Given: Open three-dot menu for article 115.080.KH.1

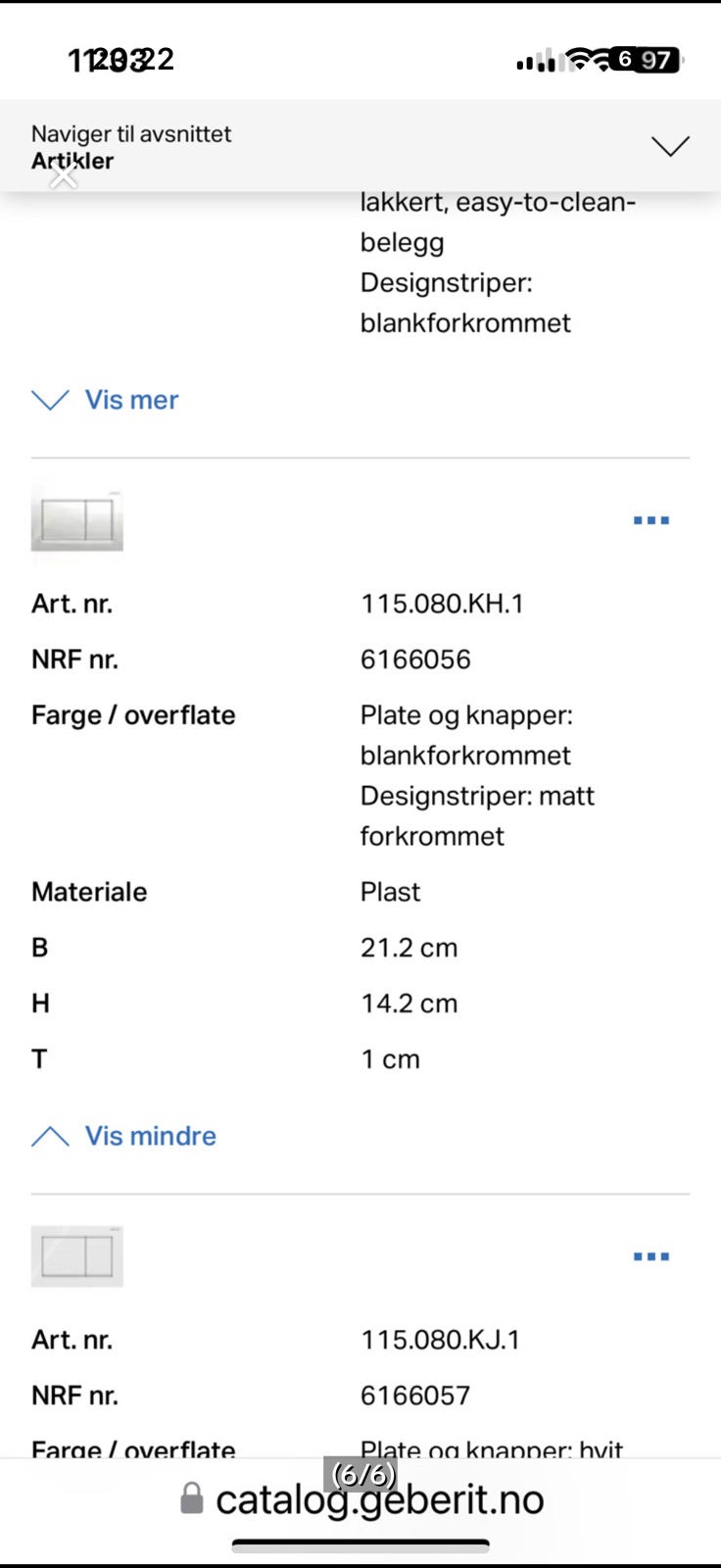Looking at the screenshot, I should pos(651,520).
